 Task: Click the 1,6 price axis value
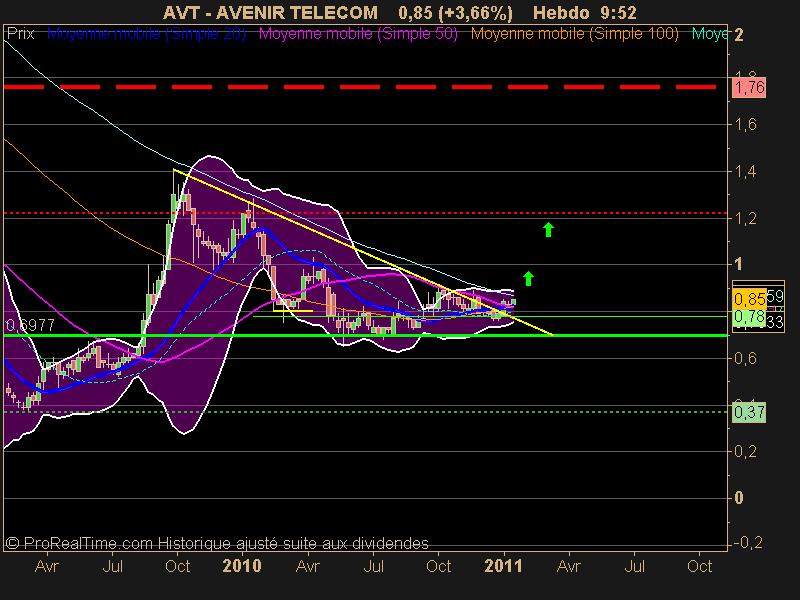tap(745, 124)
